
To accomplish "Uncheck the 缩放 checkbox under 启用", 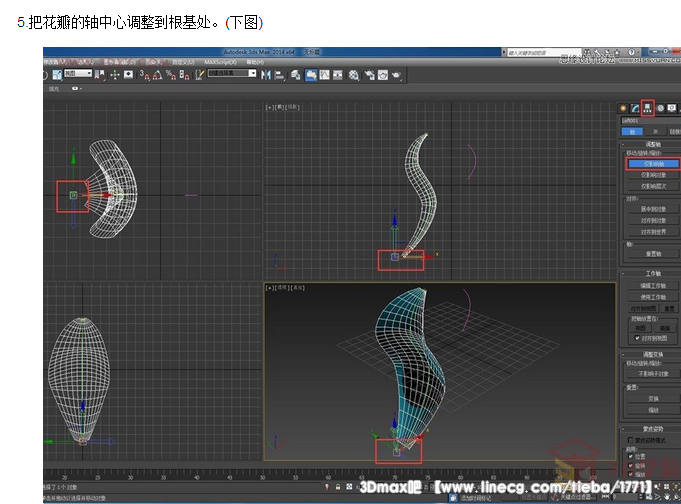I will tap(631, 474).
